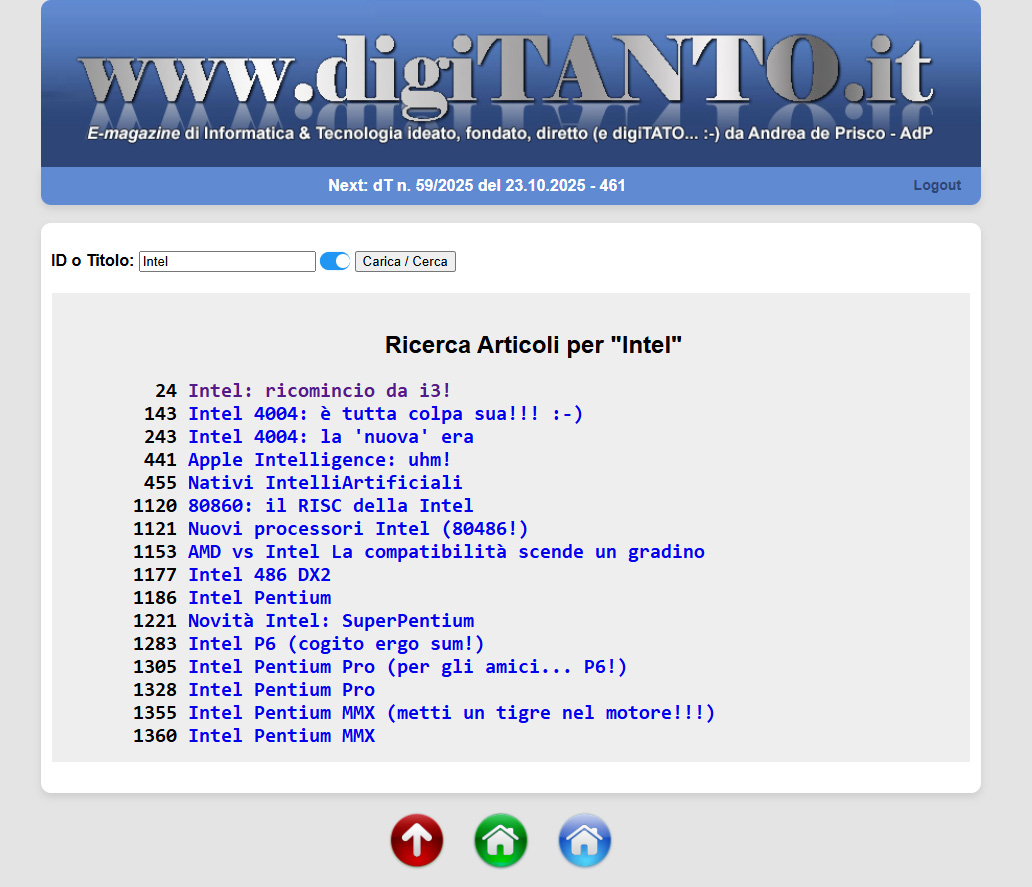Select the green home icon
The height and width of the screenshot is (887, 1032).
pos(501,841)
